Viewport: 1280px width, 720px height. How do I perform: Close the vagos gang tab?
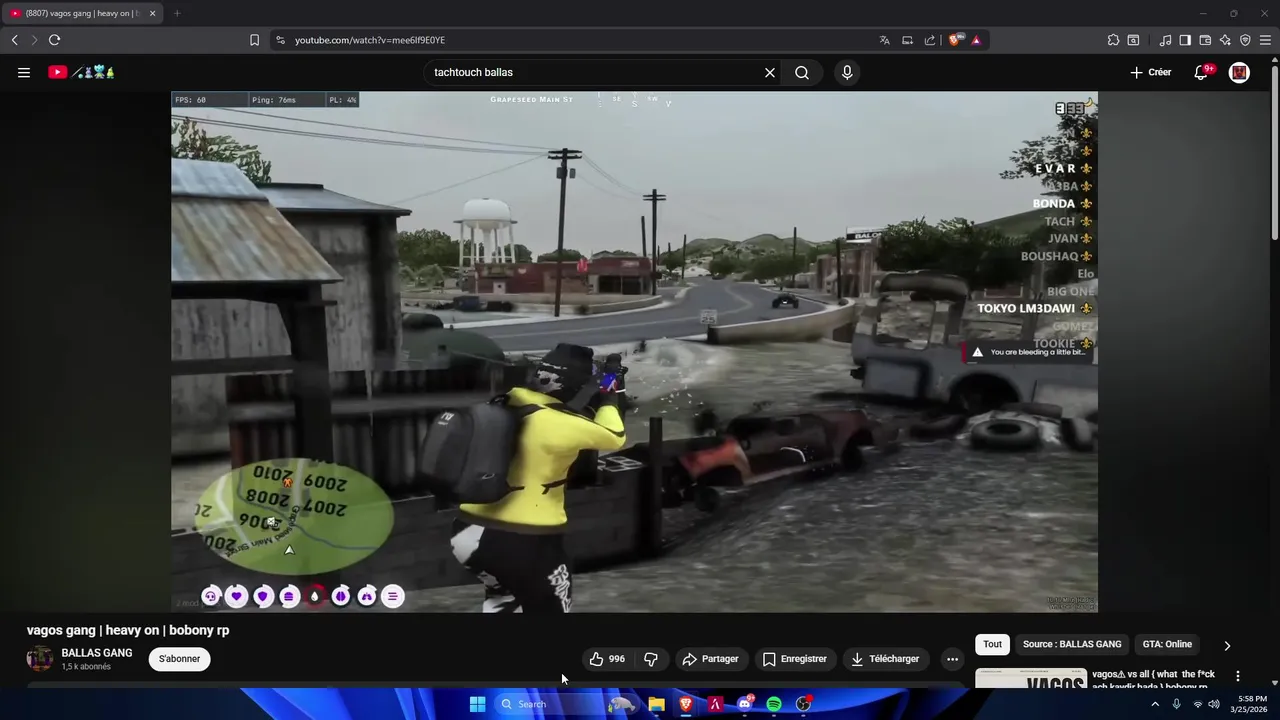click(x=152, y=13)
